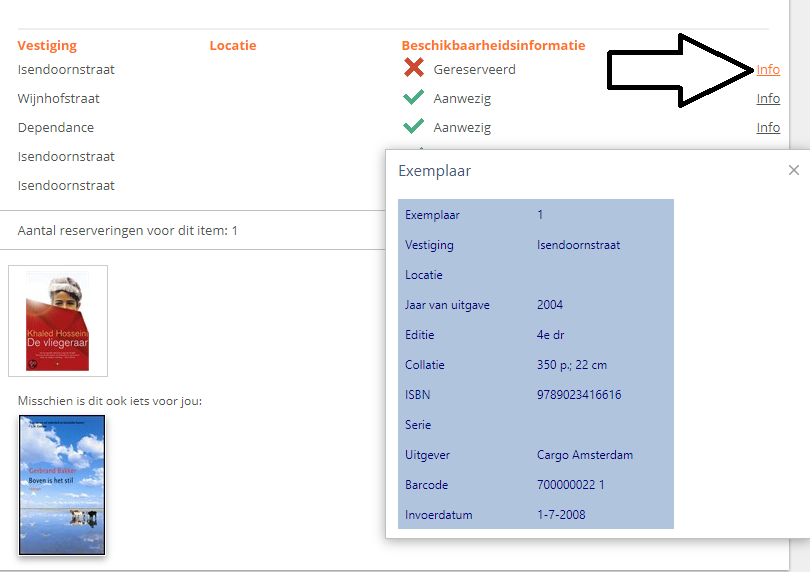Open Info link for Dependance copy
The height and width of the screenshot is (572, 810).
(768, 128)
